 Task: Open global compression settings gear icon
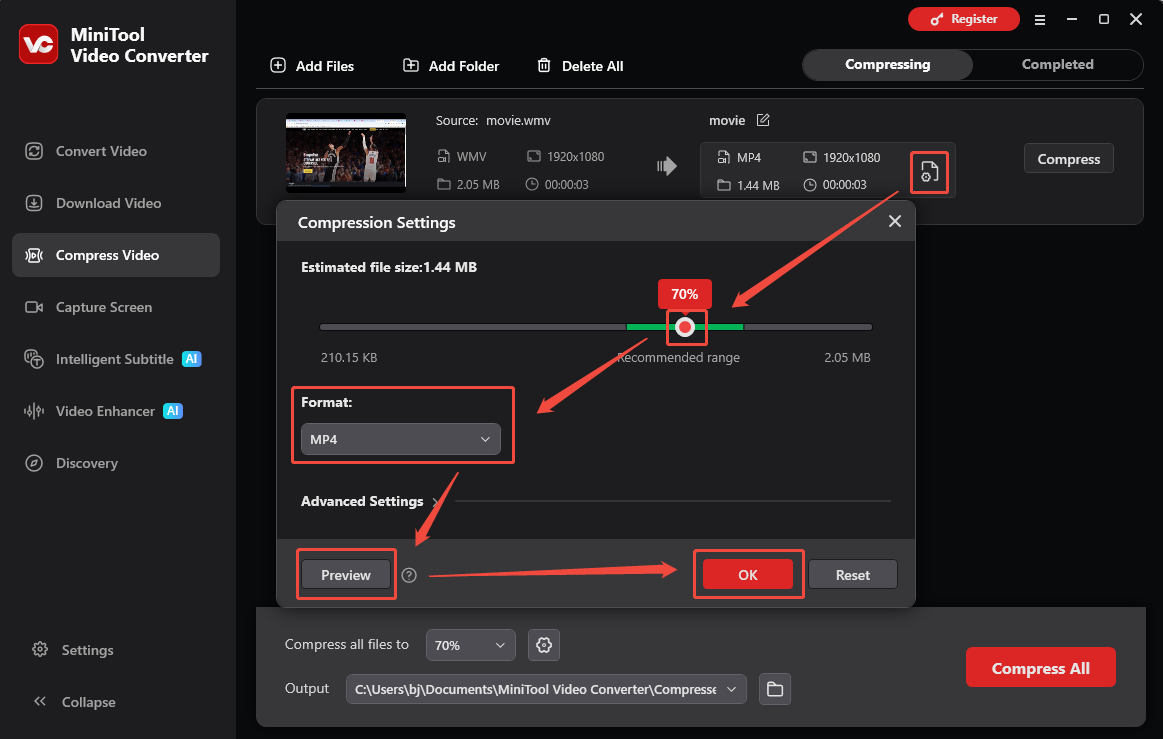[x=544, y=645]
